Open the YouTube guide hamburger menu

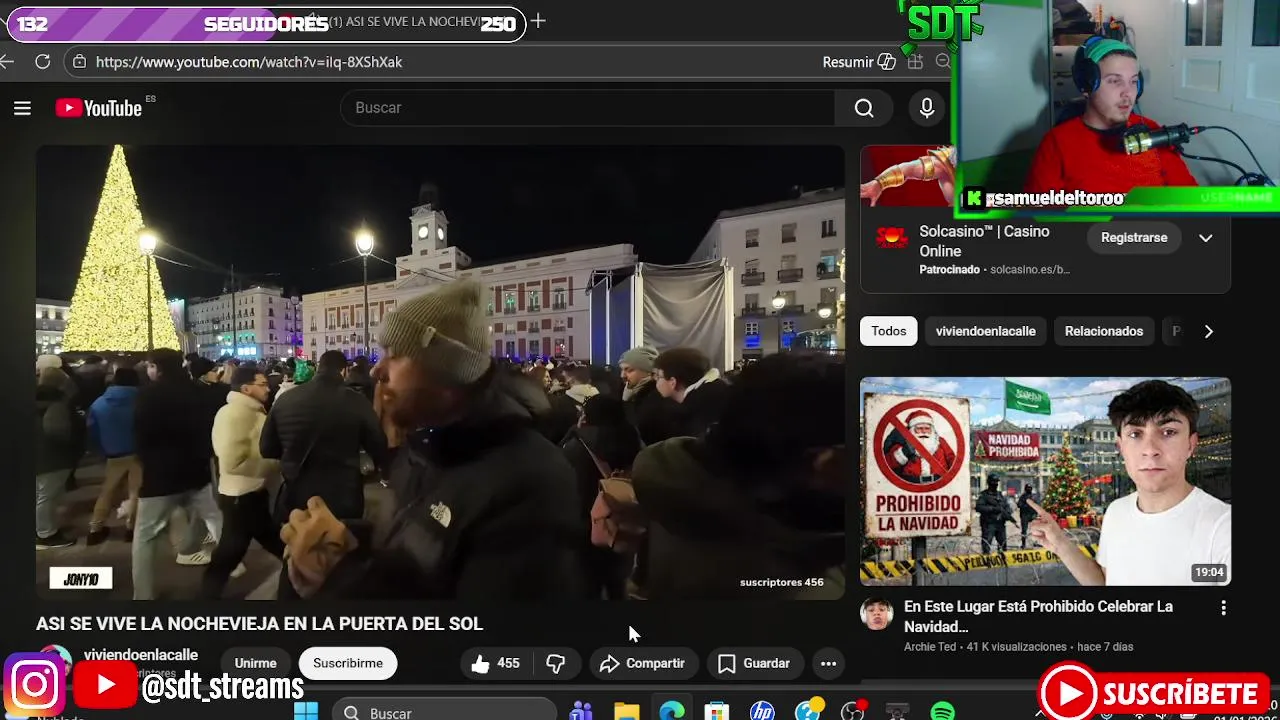pyautogui.click(x=22, y=108)
